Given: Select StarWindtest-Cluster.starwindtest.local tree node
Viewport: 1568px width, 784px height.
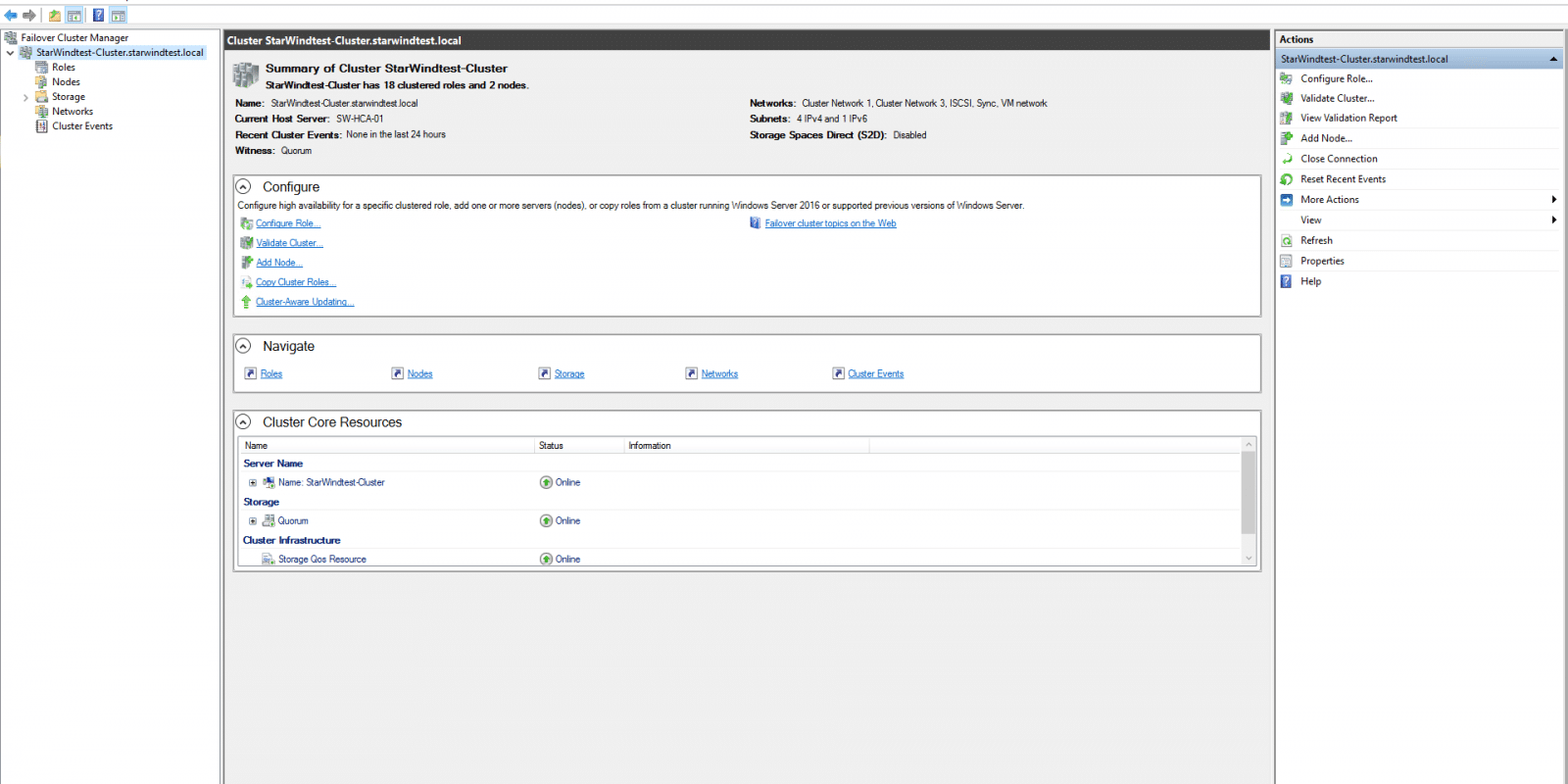Looking at the screenshot, I should pyautogui.click(x=120, y=53).
